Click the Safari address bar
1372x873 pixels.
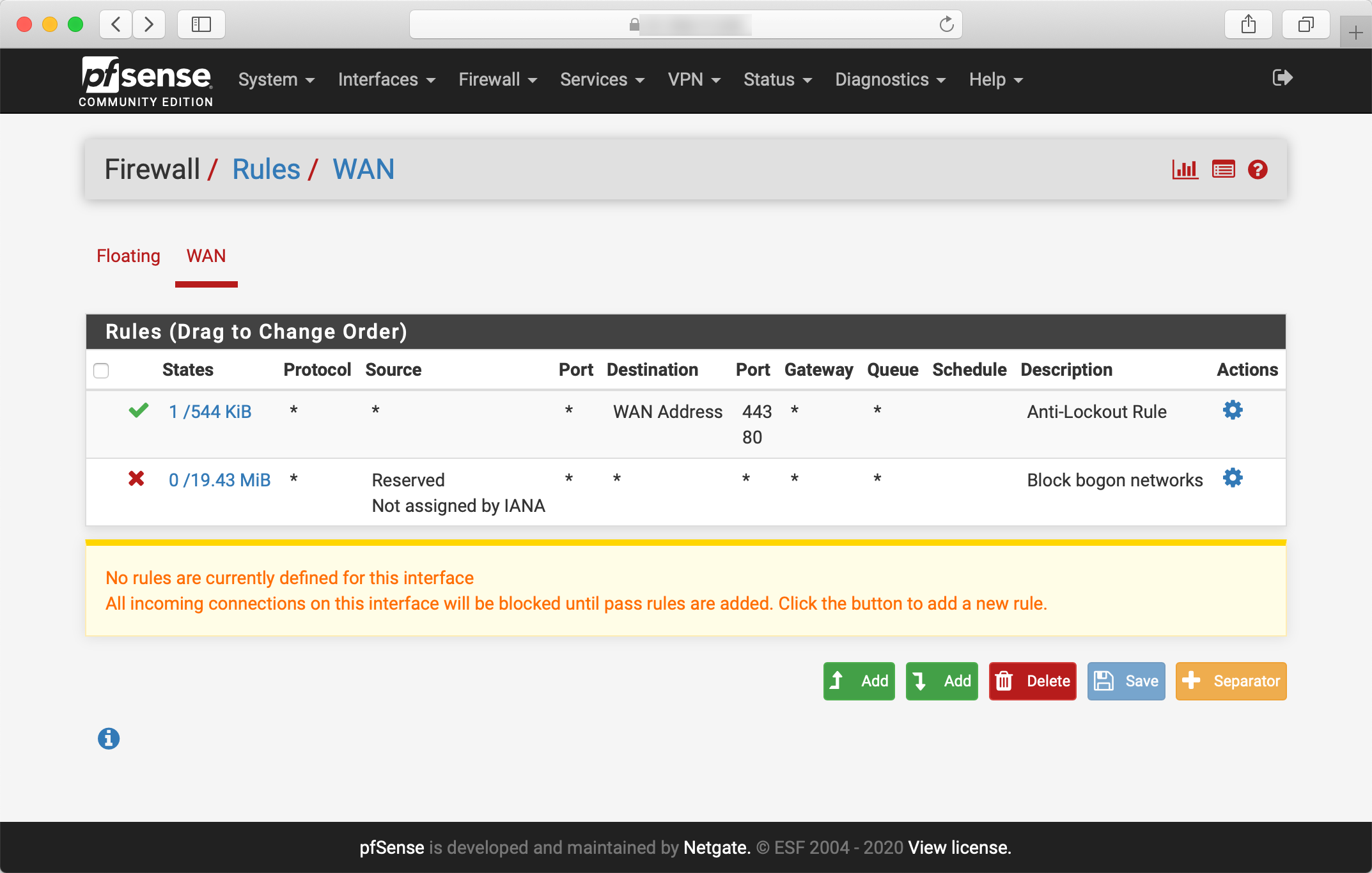pyautogui.click(x=685, y=24)
